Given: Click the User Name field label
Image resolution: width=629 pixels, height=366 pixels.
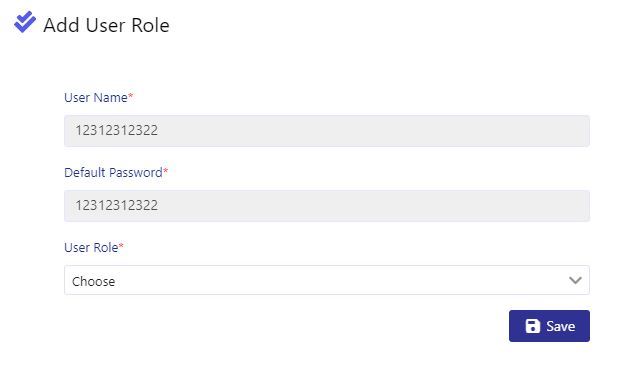Looking at the screenshot, I should click(96, 98).
